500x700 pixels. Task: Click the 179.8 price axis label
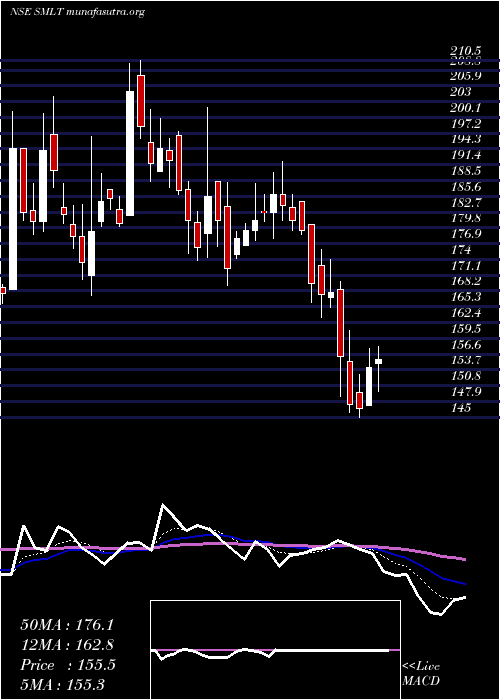(466, 218)
